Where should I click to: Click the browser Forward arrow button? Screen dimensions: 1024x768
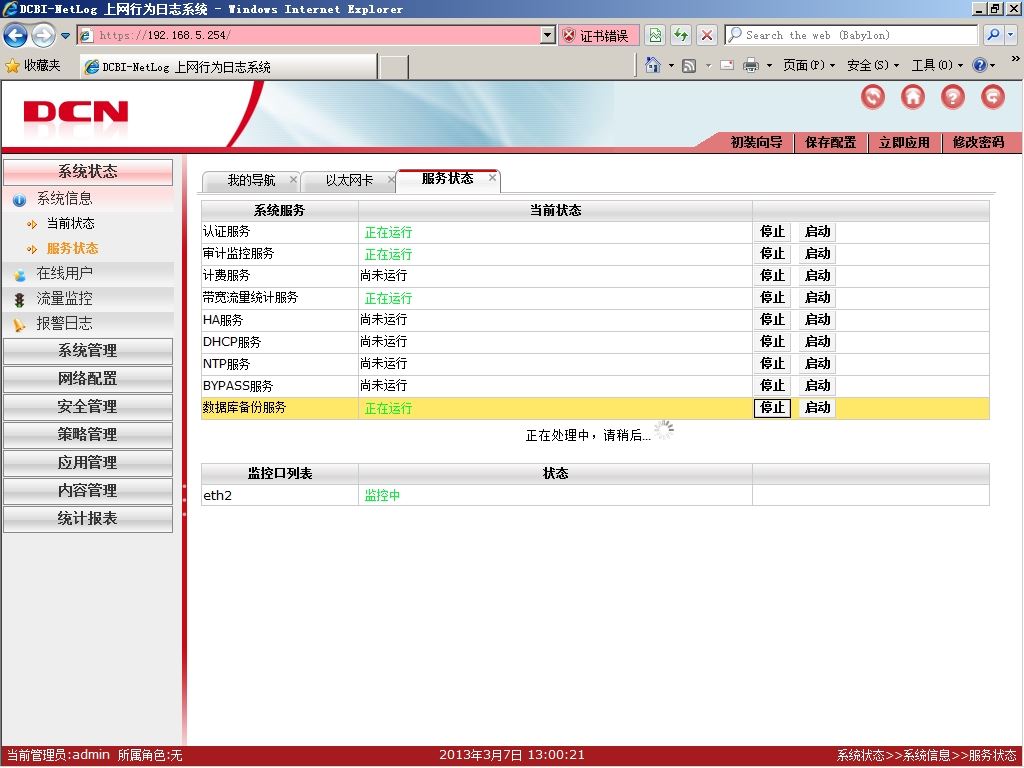[x=44, y=35]
